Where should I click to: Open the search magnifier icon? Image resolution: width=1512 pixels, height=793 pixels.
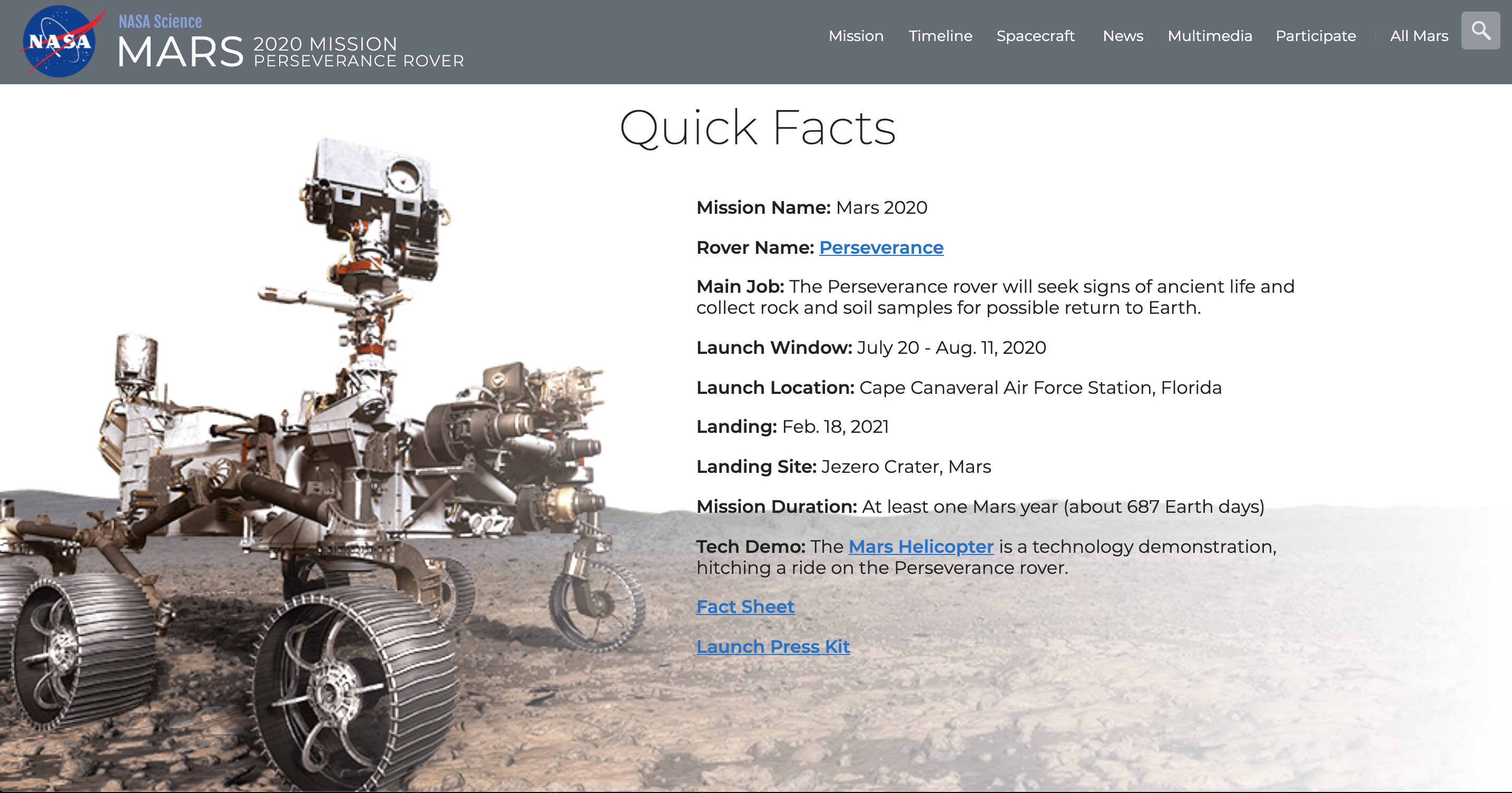[x=1480, y=31]
